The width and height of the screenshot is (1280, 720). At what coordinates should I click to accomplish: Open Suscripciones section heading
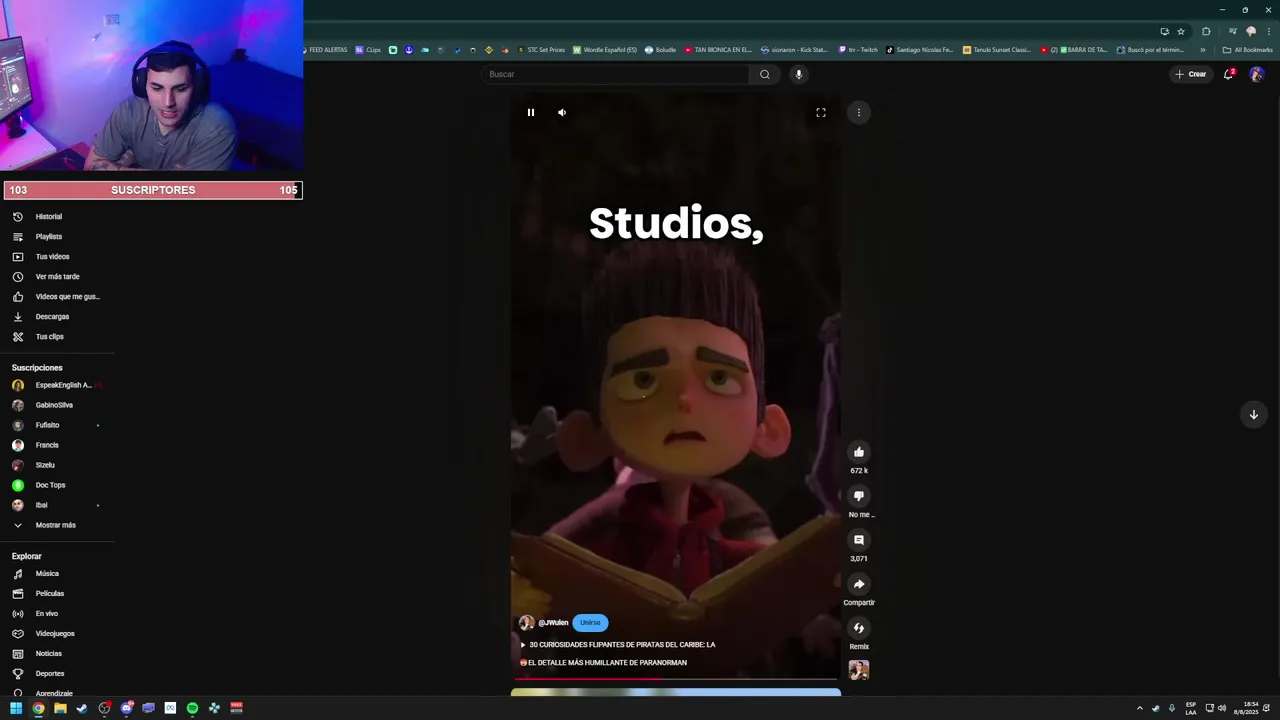tap(37, 368)
